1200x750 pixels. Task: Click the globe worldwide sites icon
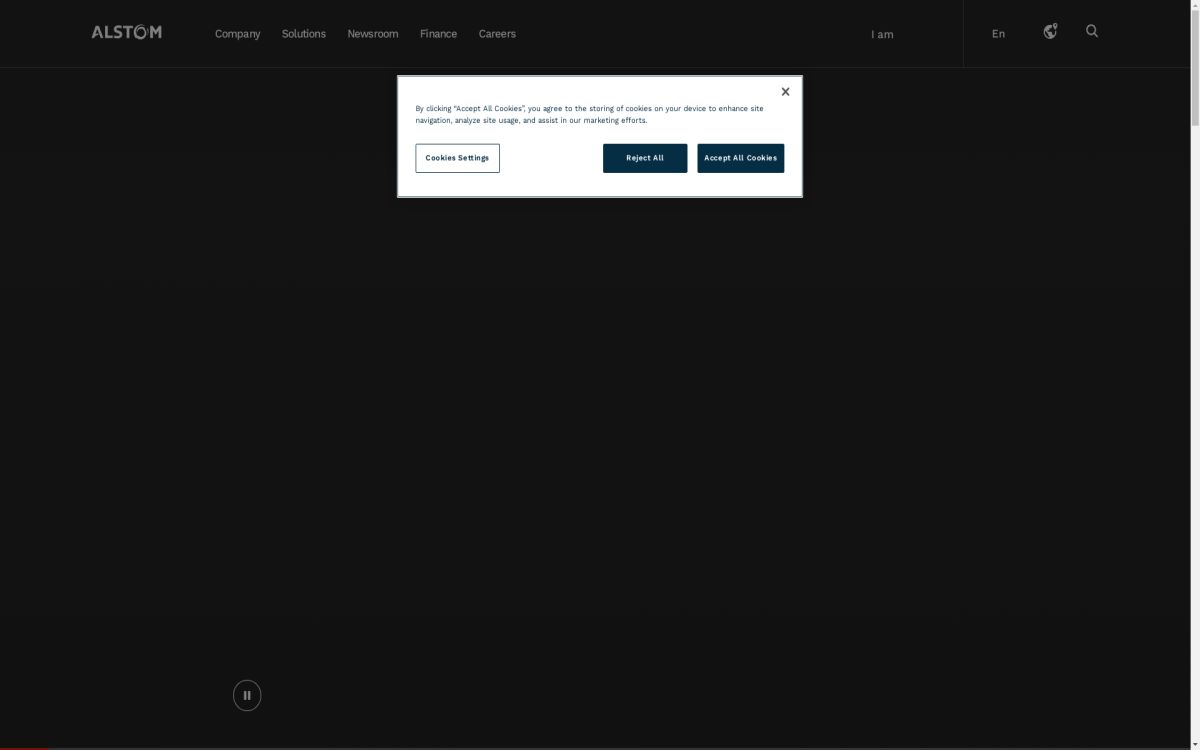pos(1050,32)
